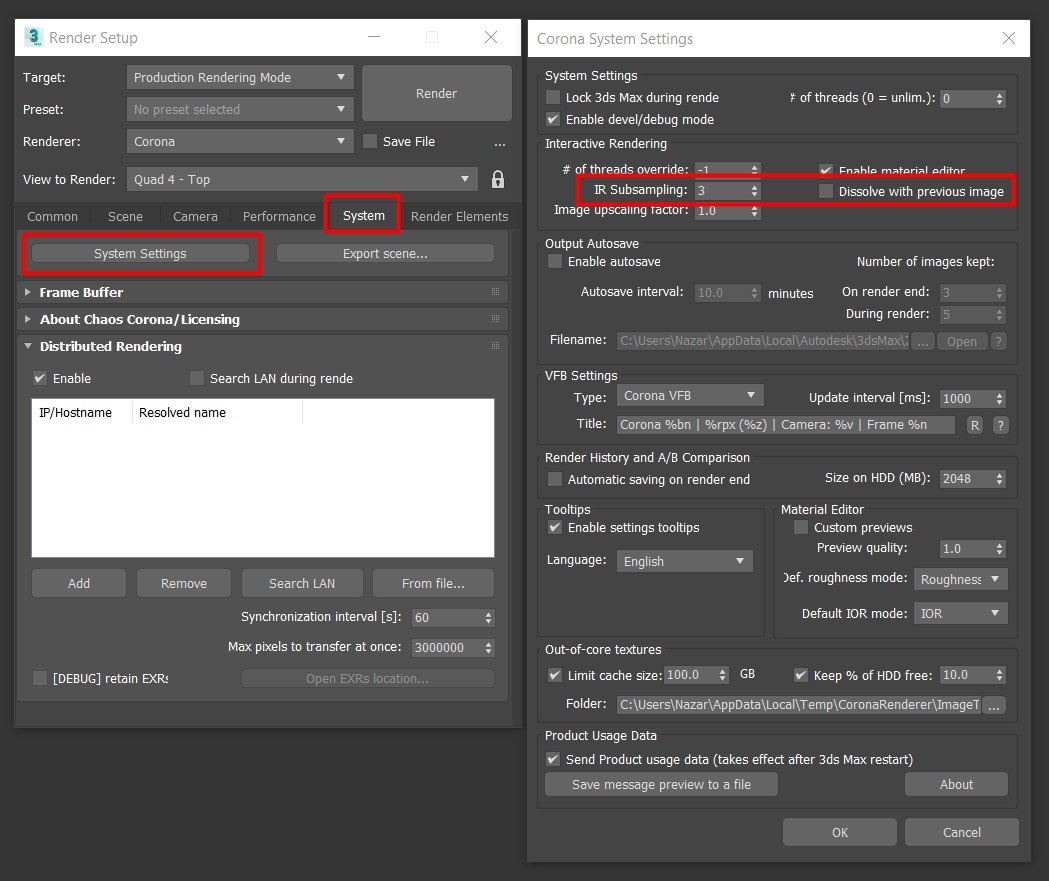Click the viewport lock icon next to View to Render
Screen dimensions: 1049x881
pos(497,179)
